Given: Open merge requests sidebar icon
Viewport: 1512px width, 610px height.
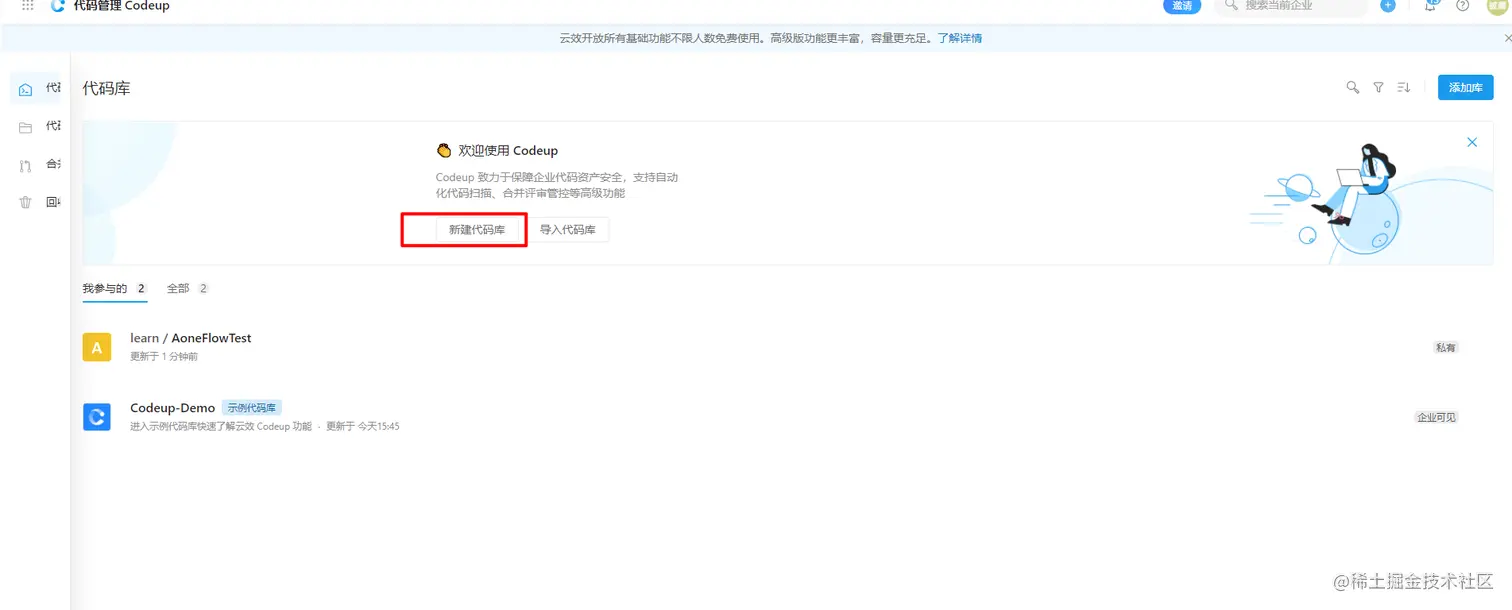Looking at the screenshot, I should (26, 165).
